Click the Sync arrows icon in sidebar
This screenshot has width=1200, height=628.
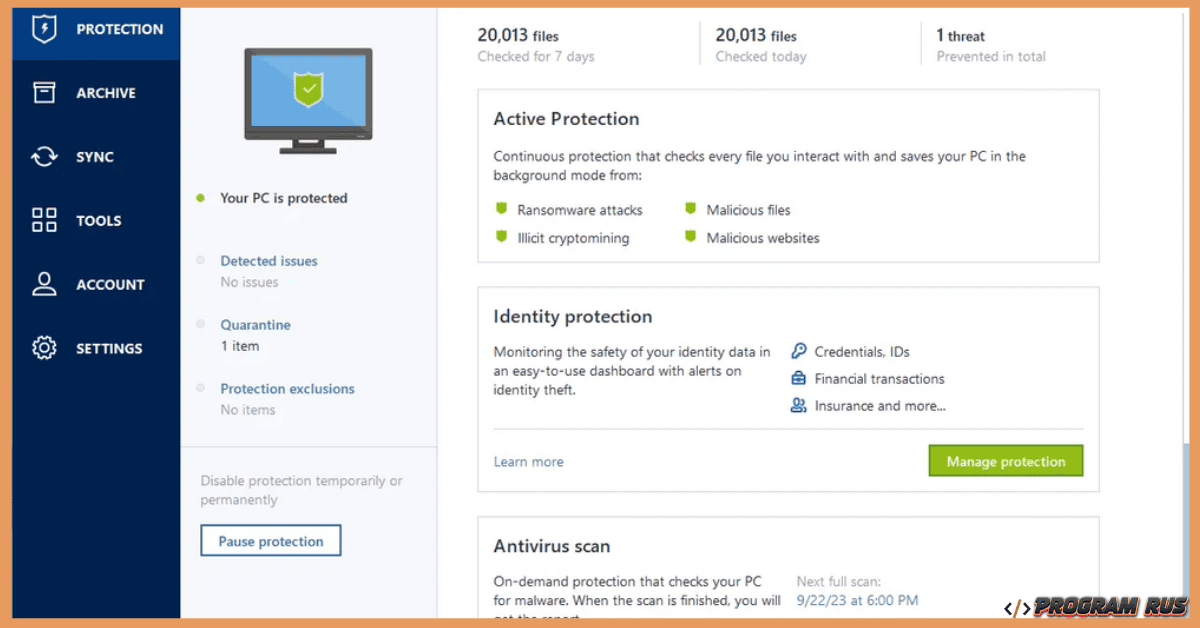[44, 156]
